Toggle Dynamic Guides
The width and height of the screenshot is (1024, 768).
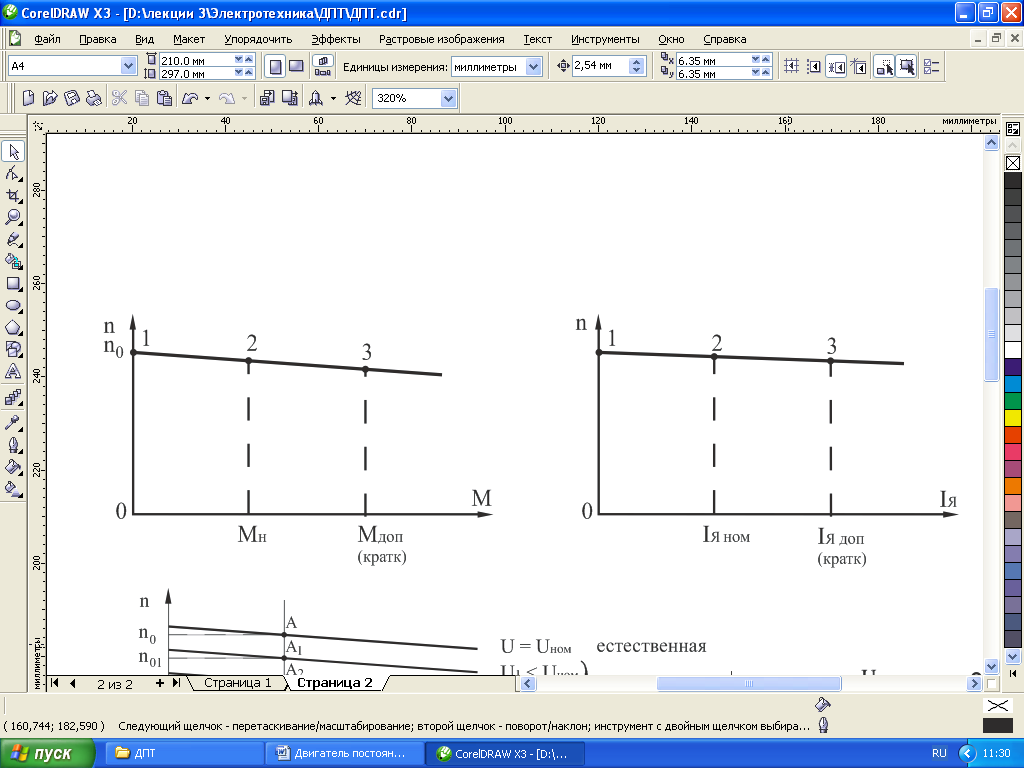(859, 67)
